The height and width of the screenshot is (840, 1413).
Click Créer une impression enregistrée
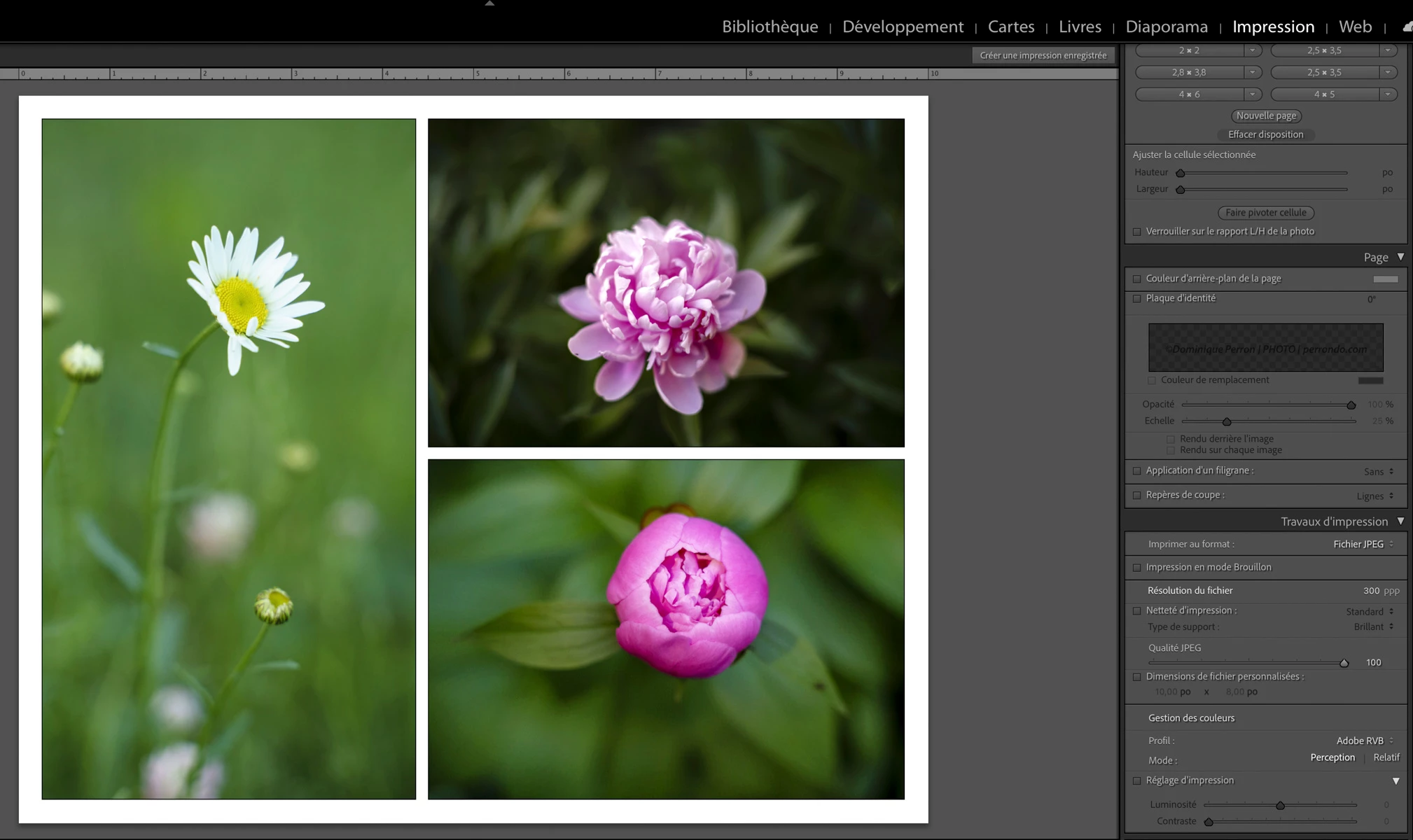click(x=1043, y=55)
